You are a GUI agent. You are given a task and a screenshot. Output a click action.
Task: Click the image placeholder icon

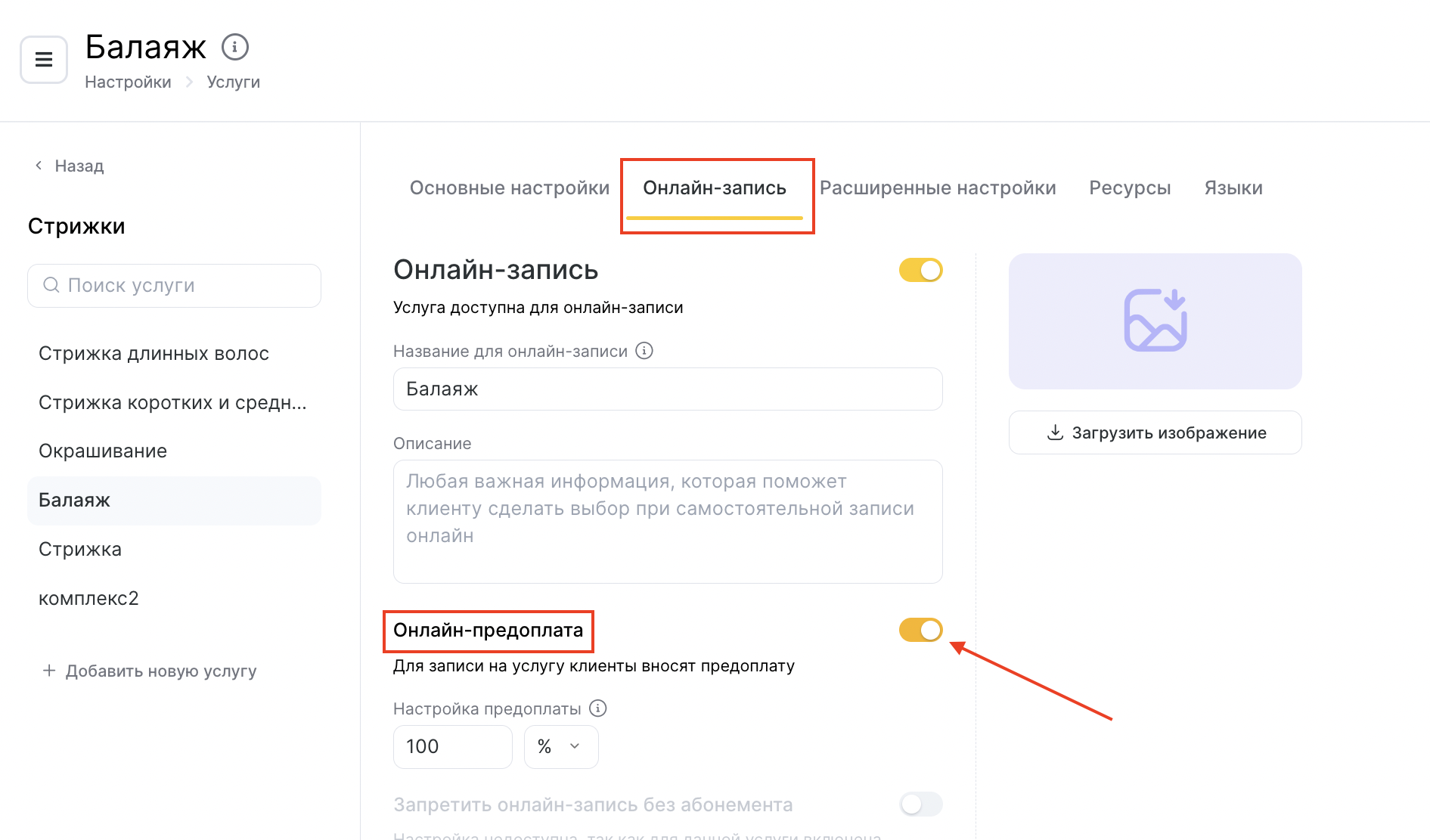tap(1155, 321)
